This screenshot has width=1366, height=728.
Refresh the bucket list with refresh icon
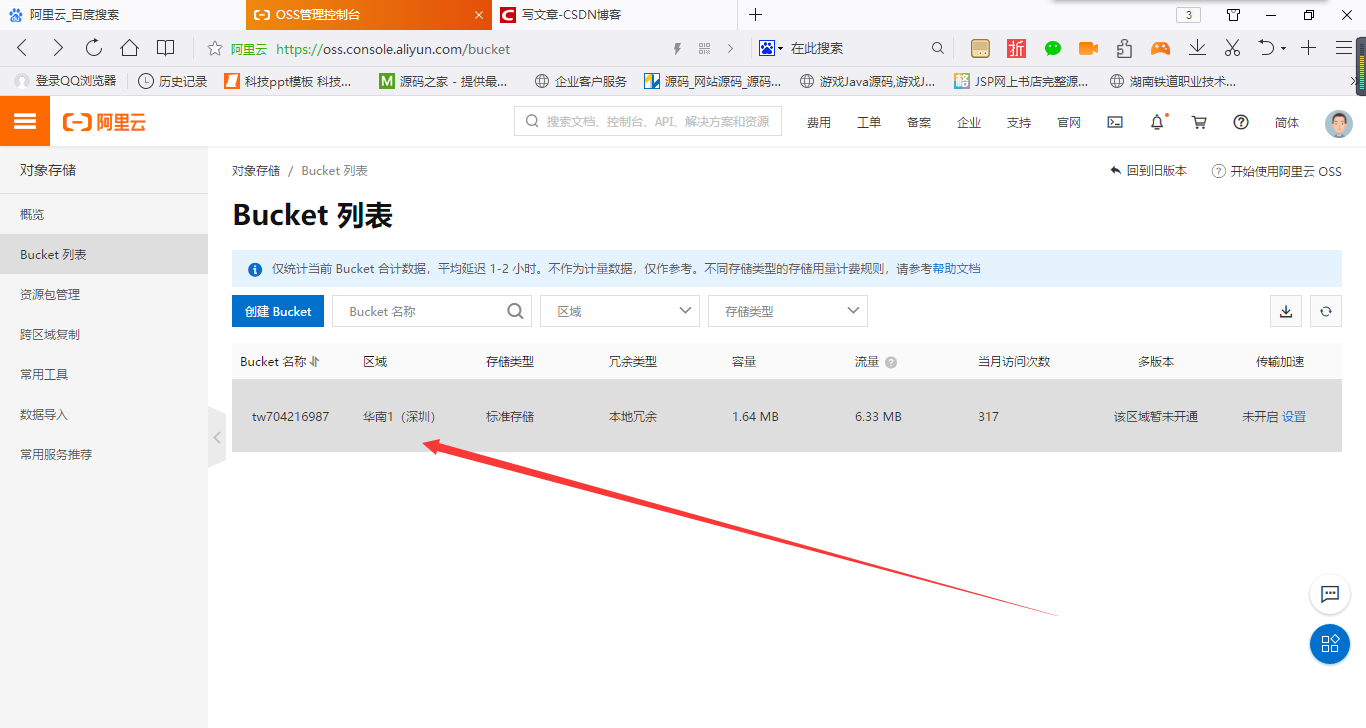tap(1325, 311)
